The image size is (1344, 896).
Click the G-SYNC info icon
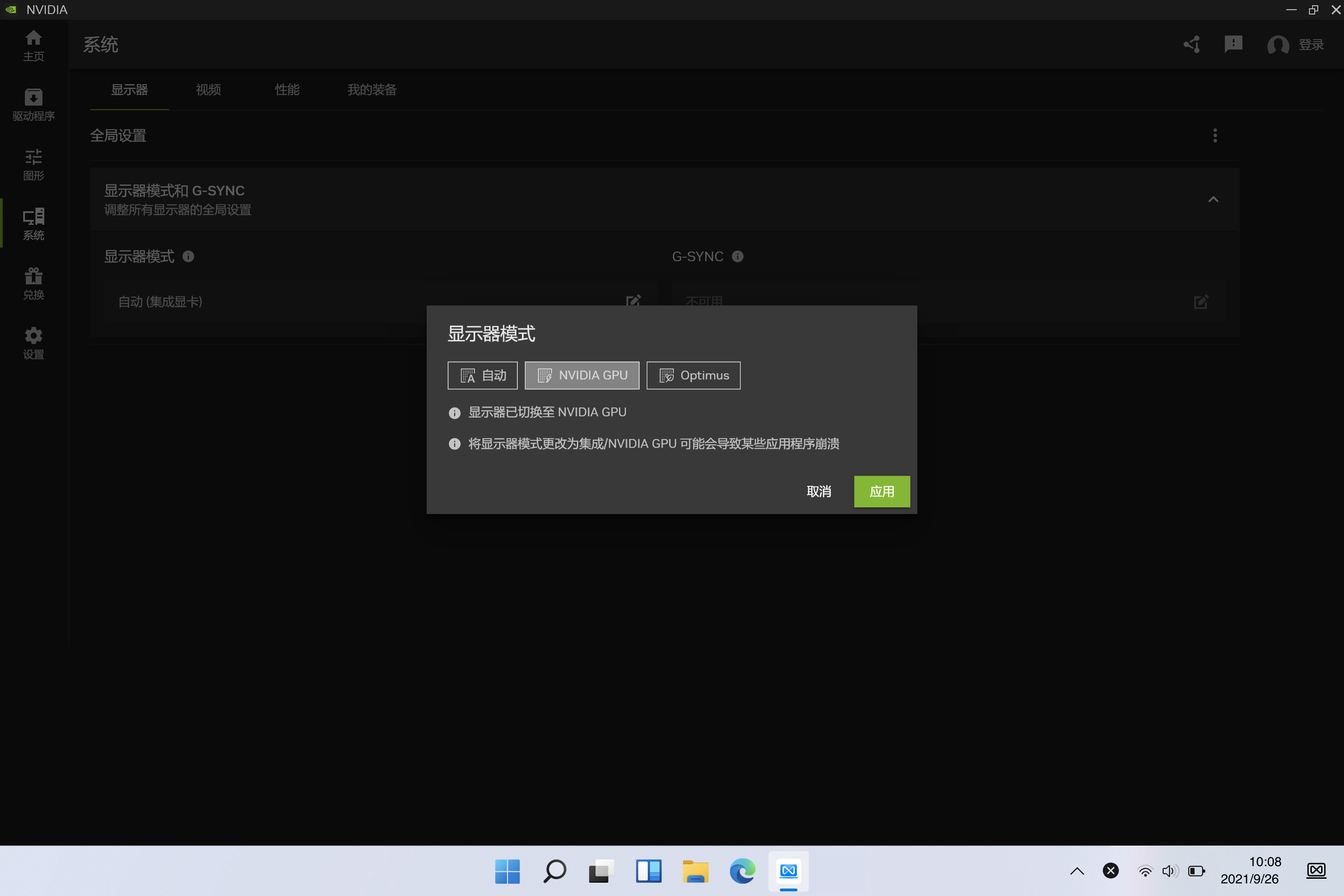point(738,257)
